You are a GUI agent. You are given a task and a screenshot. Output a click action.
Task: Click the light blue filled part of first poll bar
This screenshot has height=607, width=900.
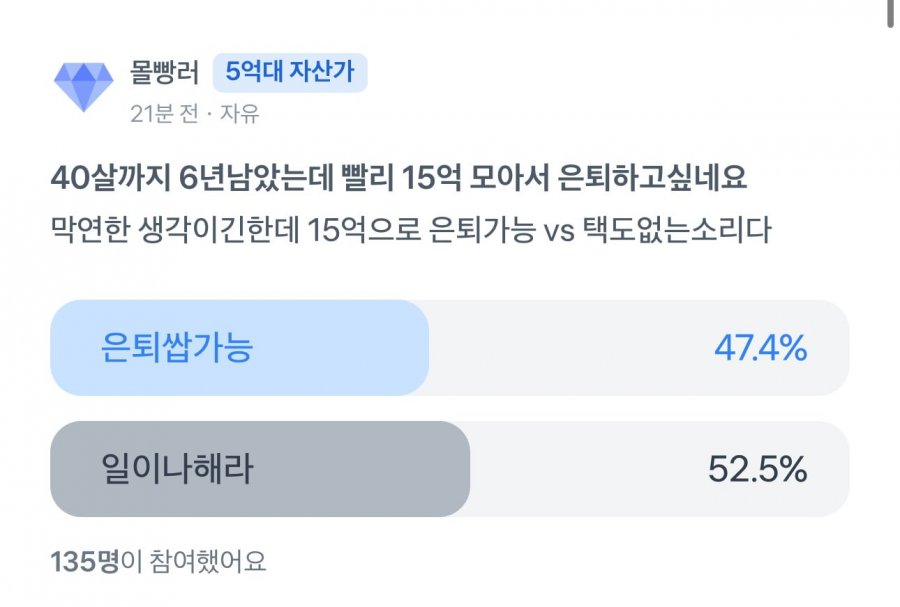point(239,348)
